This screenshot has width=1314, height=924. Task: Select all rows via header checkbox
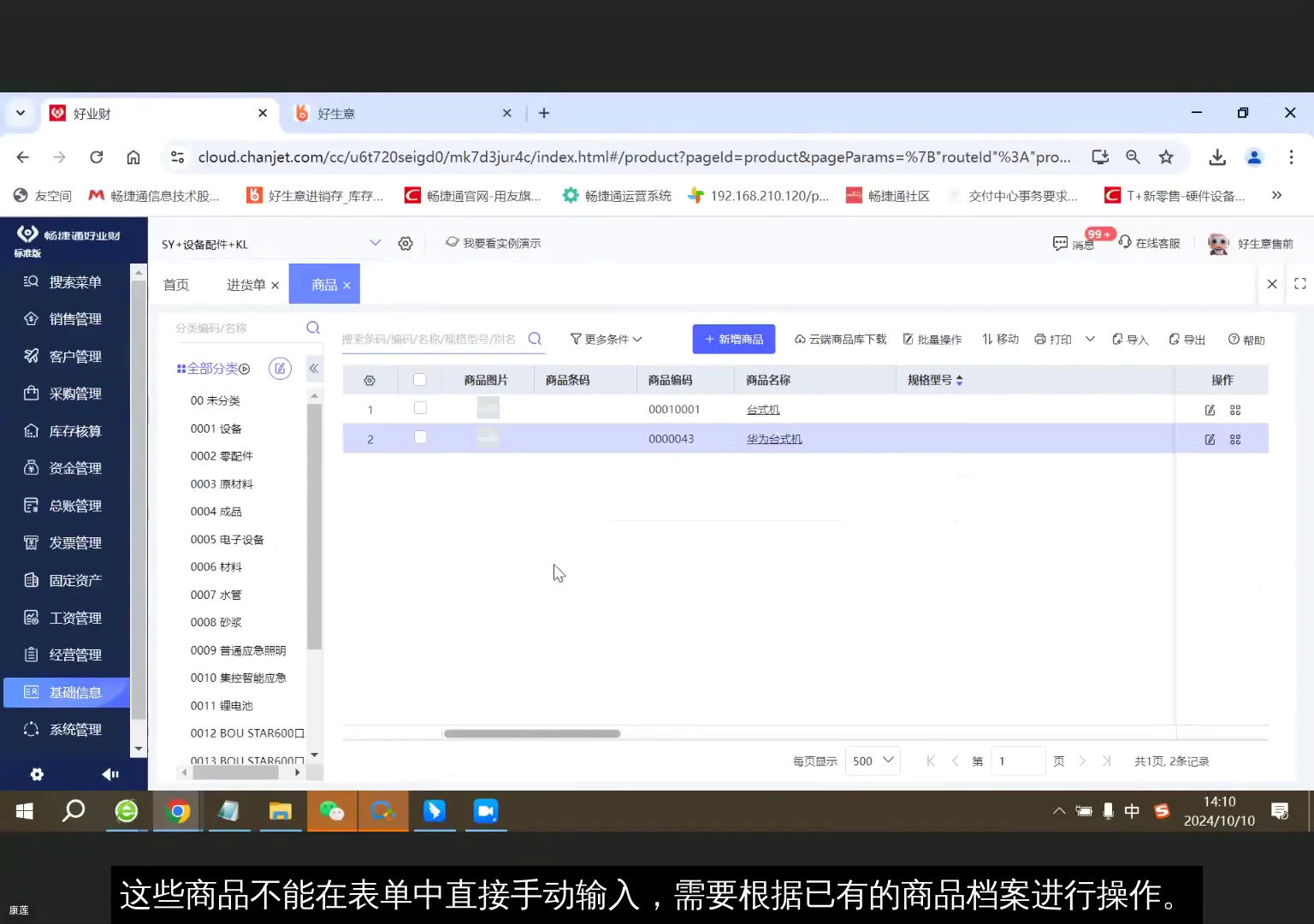pyautogui.click(x=420, y=379)
